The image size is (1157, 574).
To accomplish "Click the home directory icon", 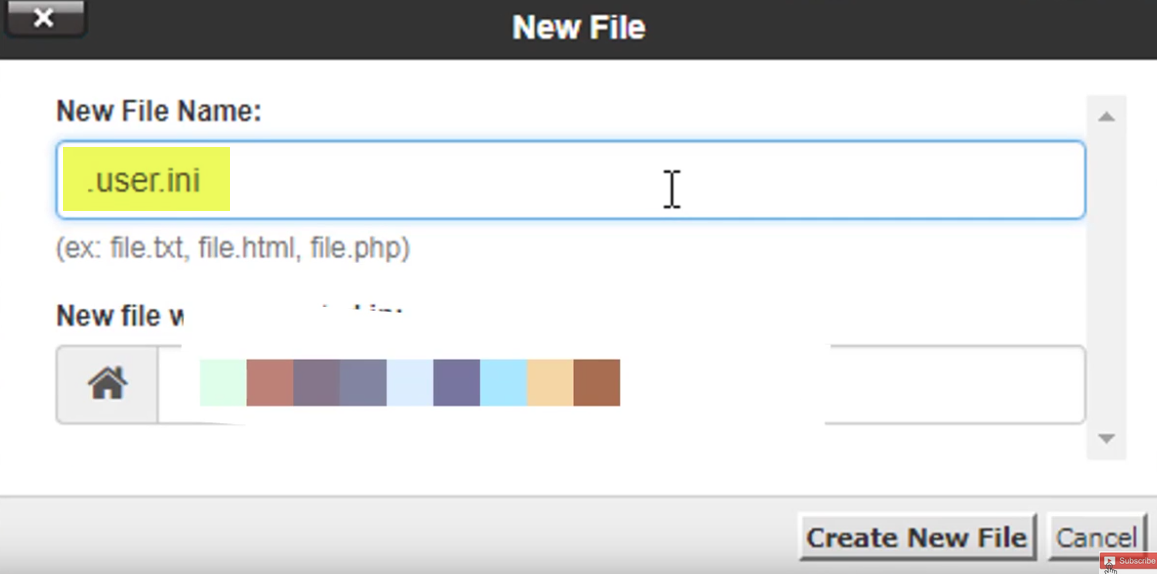I will [x=107, y=384].
